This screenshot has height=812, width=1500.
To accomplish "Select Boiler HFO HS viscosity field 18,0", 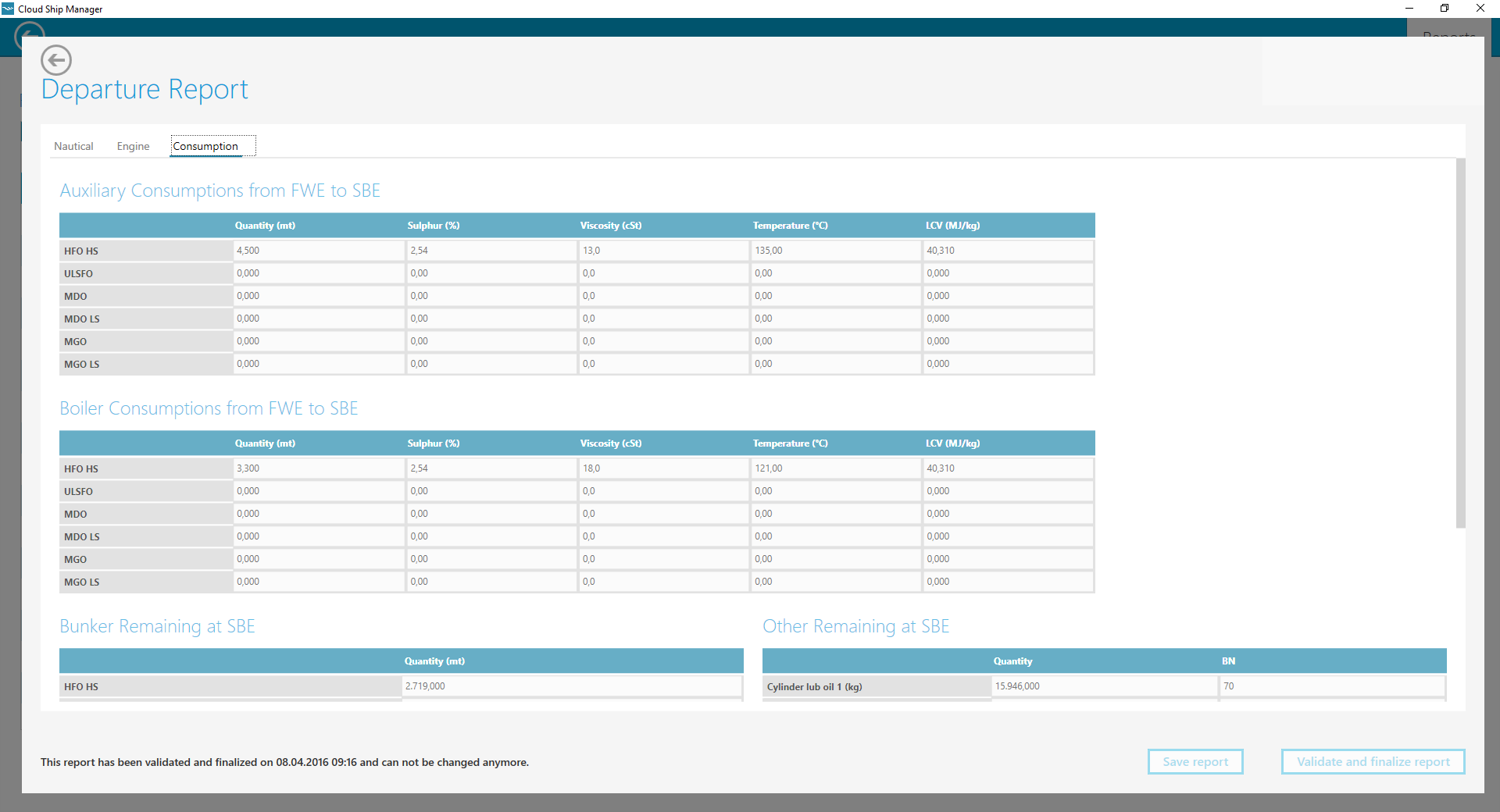I will click(x=663, y=468).
